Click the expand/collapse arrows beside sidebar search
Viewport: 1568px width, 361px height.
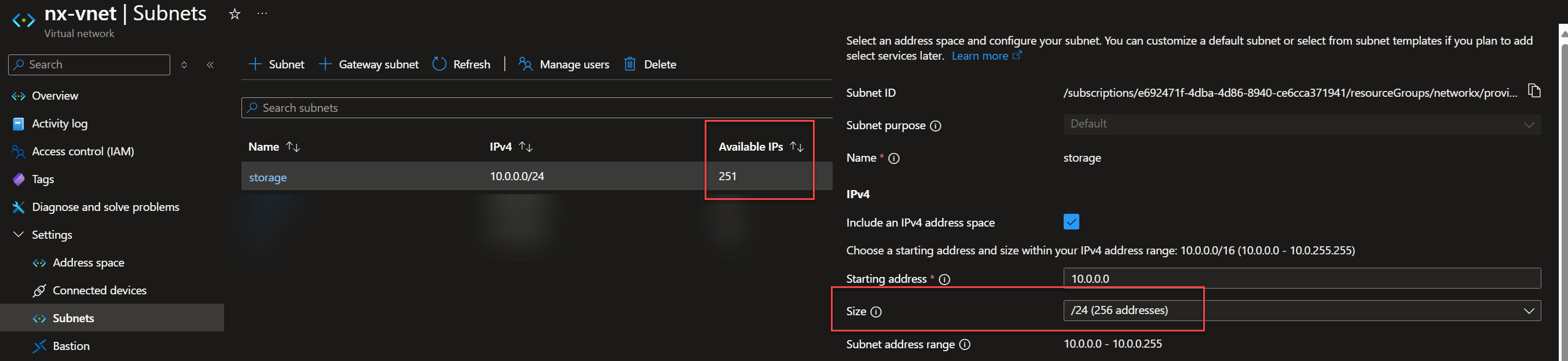(x=184, y=64)
